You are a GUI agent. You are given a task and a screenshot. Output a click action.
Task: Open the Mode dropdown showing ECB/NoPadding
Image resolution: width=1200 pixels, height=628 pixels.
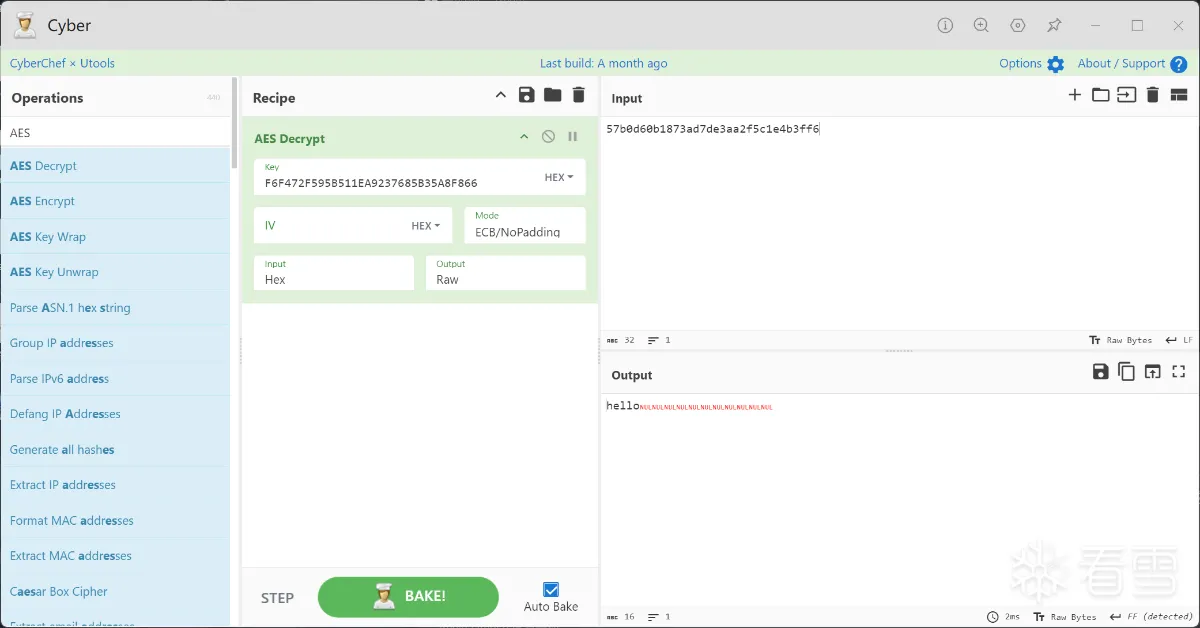coord(525,225)
